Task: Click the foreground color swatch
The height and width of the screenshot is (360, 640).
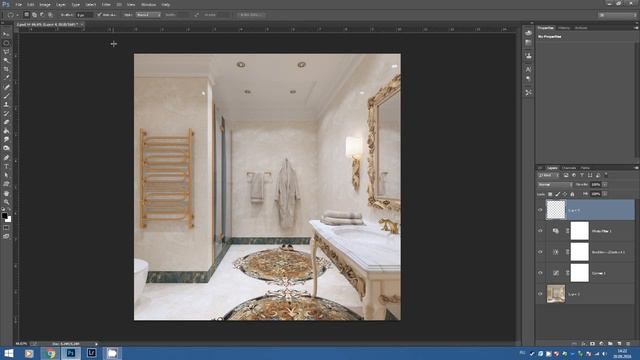Action: point(4,216)
